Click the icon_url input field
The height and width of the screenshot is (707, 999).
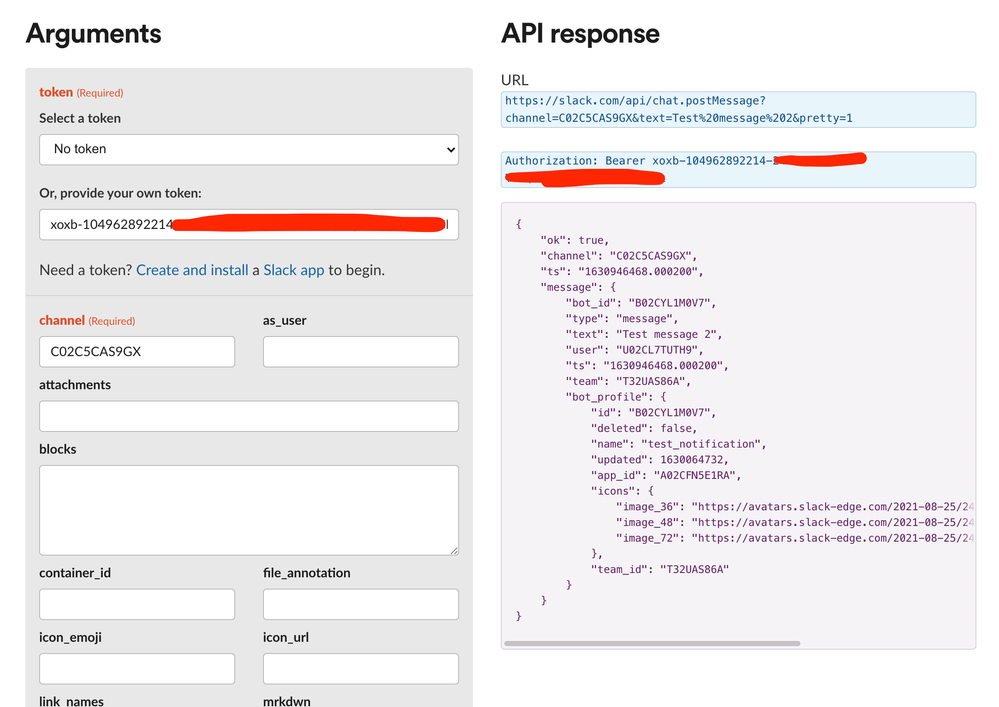[x=361, y=669]
